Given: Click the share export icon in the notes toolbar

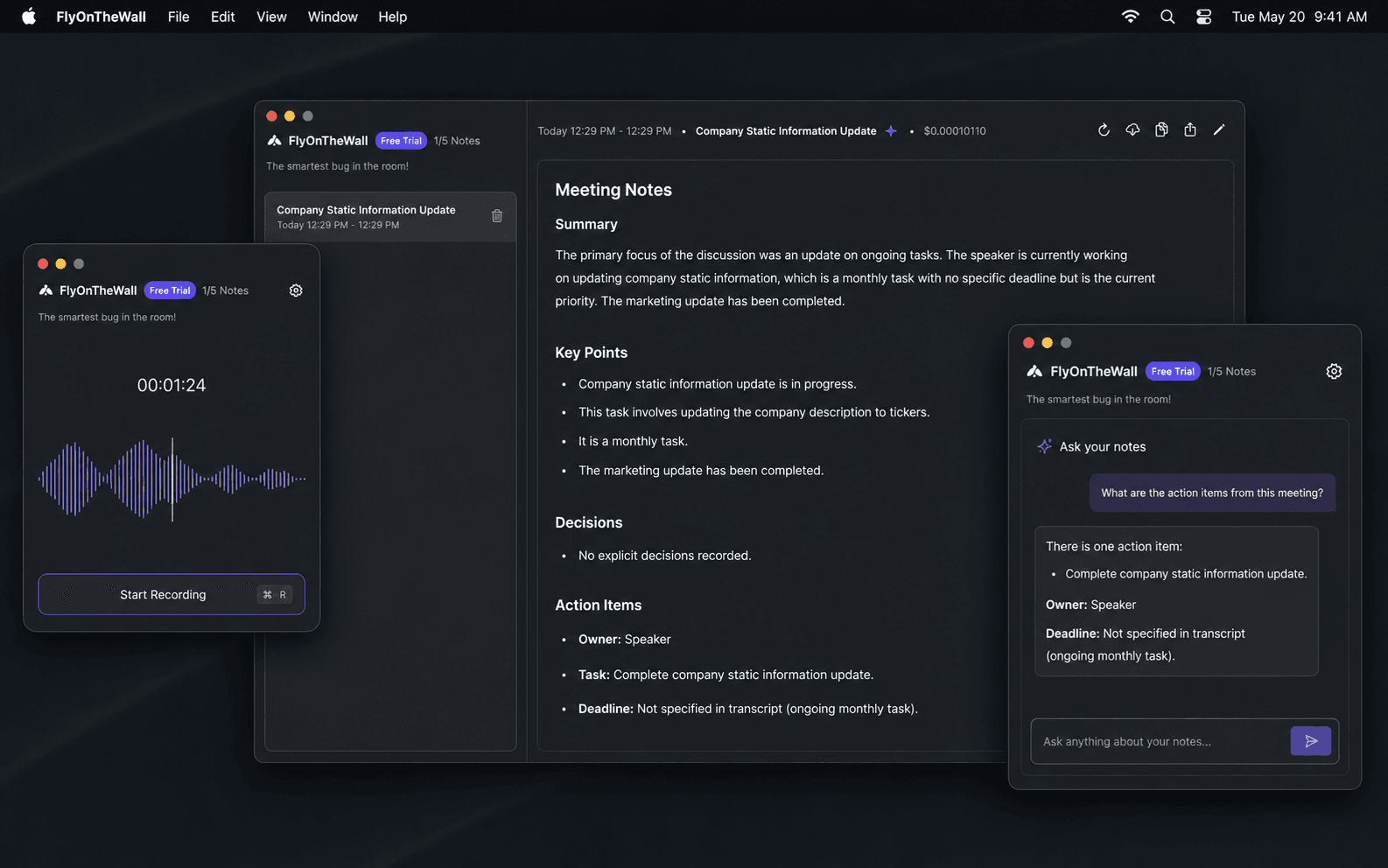Looking at the screenshot, I should coord(1190,130).
